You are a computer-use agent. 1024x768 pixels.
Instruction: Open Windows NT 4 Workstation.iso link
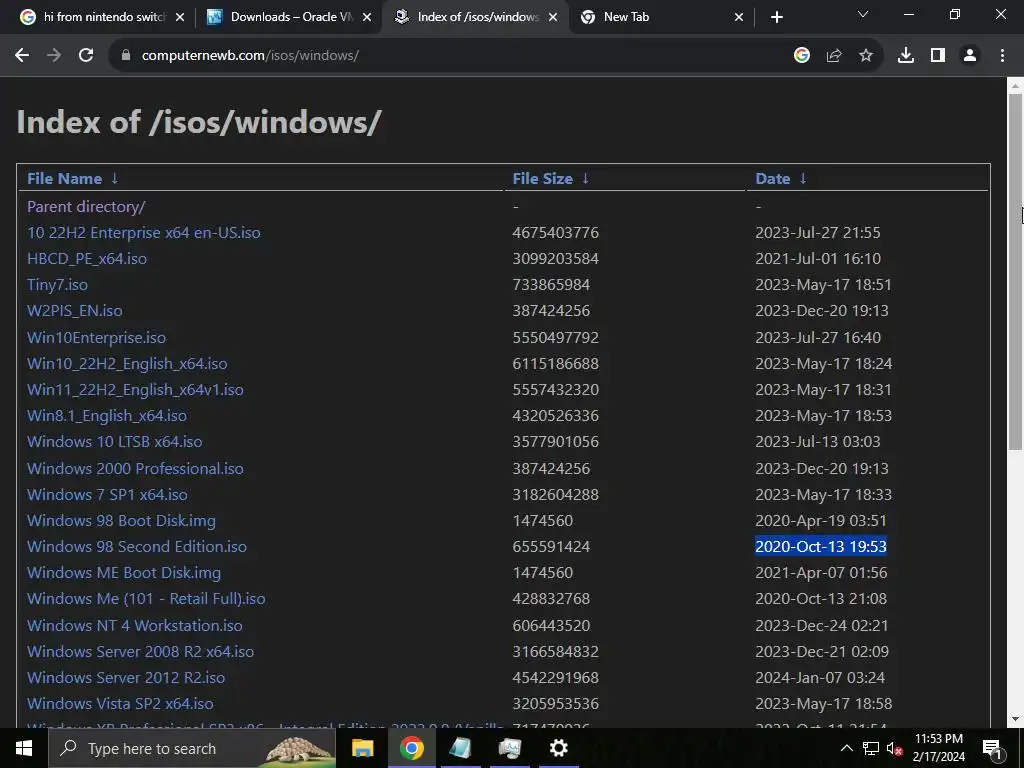point(135,626)
